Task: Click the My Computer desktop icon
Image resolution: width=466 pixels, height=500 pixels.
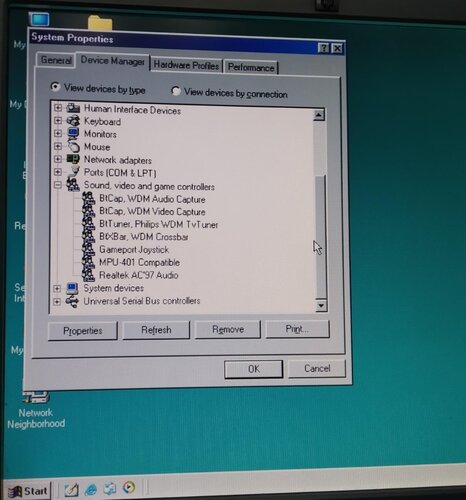Action: tap(39, 19)
